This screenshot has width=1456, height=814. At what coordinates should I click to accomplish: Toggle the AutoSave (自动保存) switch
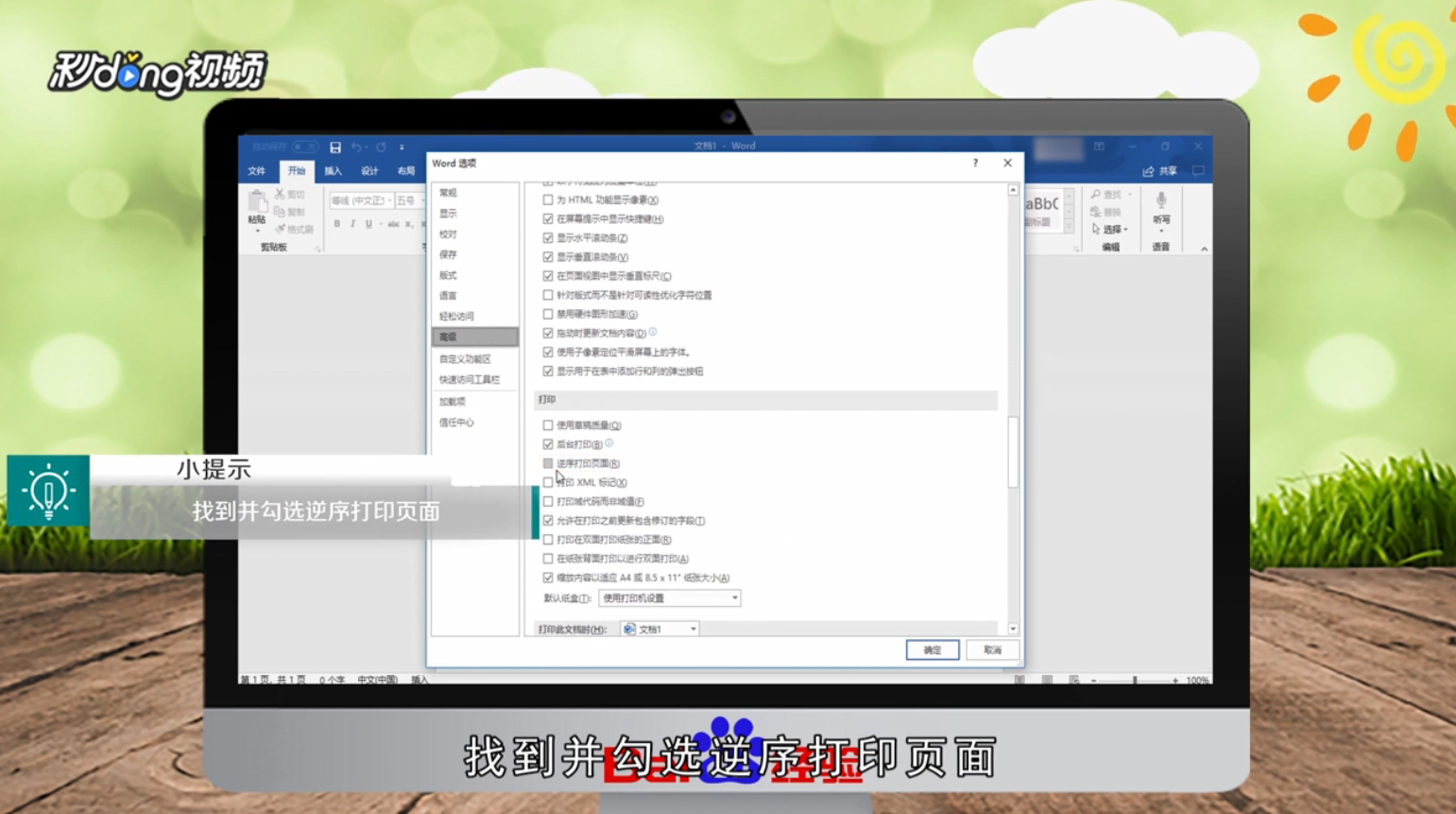[x=304, y=147]
